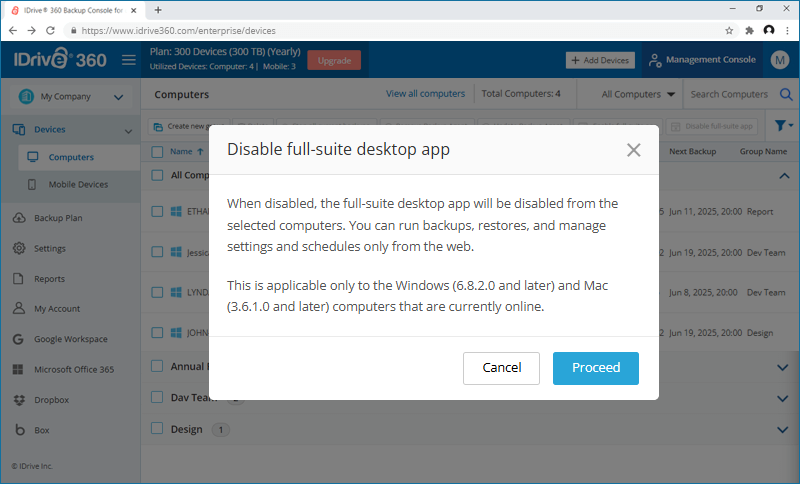The image size is (800, 484).
Task: Expand the Design group chevron
Action: pos(782,429)
